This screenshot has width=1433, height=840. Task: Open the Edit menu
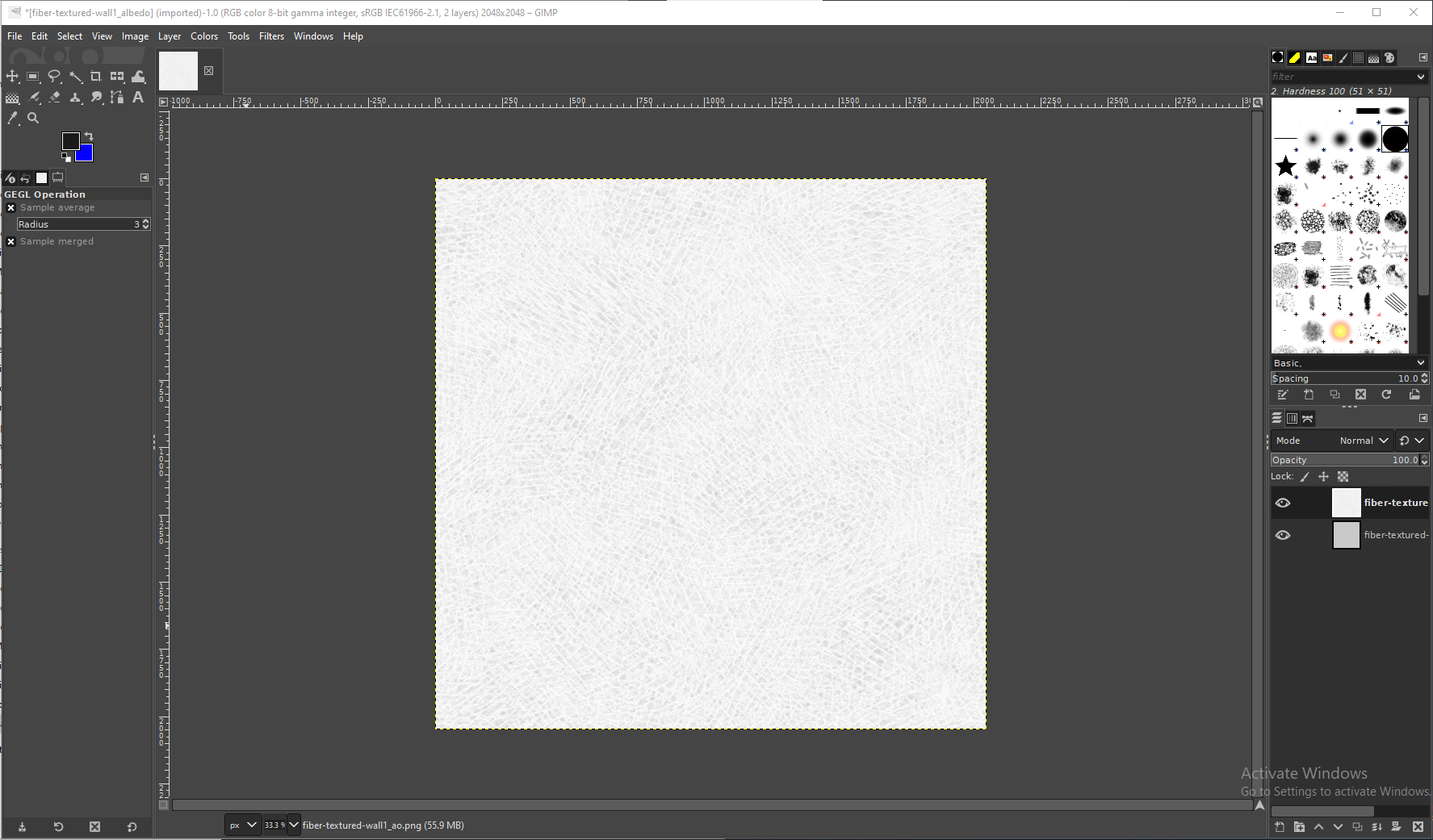pos(40,36)
